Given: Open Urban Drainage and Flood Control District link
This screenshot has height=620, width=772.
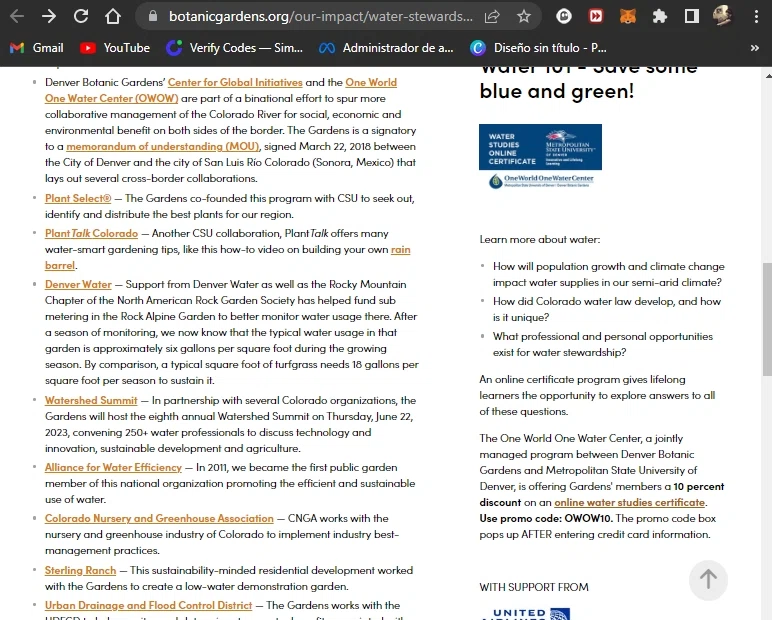Looking at the screenshot, I should [148, 605].
